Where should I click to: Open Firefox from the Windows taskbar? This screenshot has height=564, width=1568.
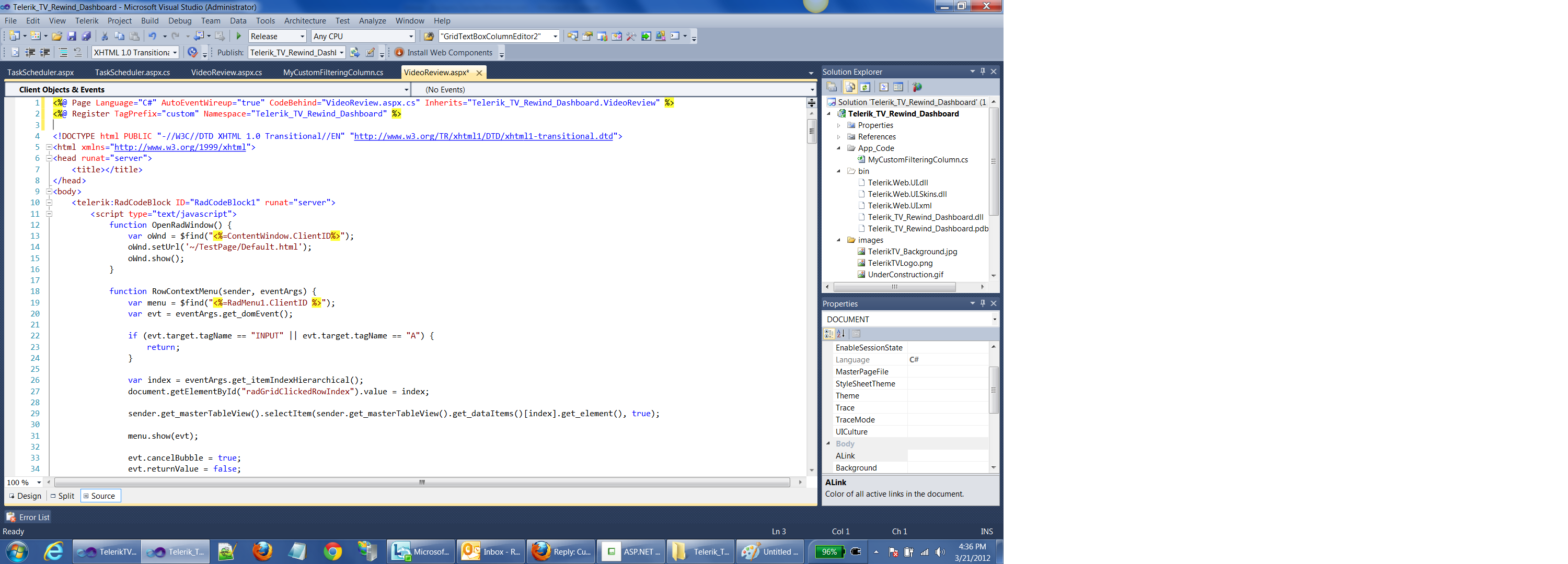[262, 552]
